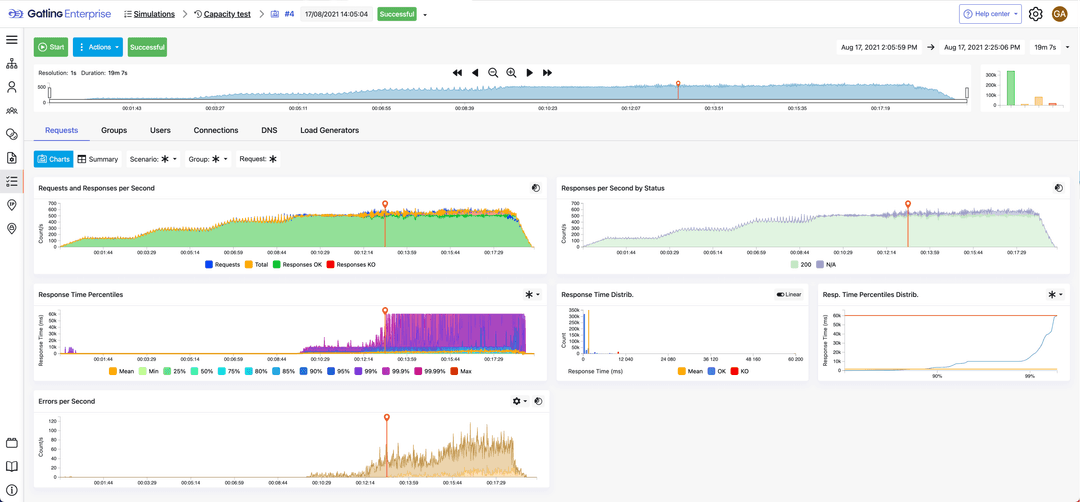Toggle Linear scale on Response Time Distrib
Screen dimensions: 1080x502
pyautogui.click(x=789, y=295)
